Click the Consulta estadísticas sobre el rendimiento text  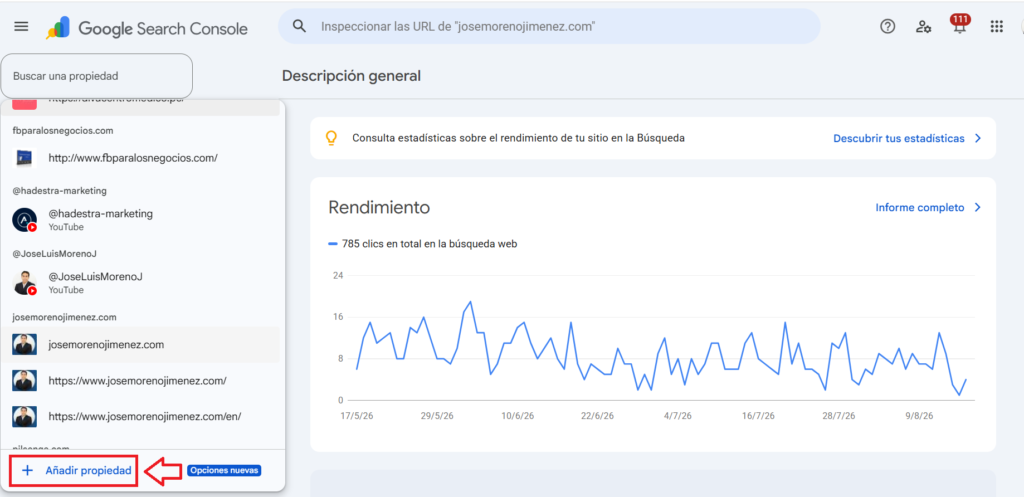519,138
